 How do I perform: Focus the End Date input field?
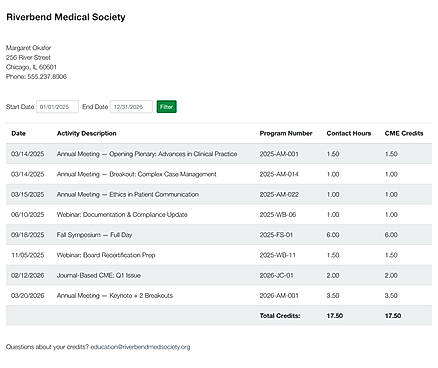(131, 107)
